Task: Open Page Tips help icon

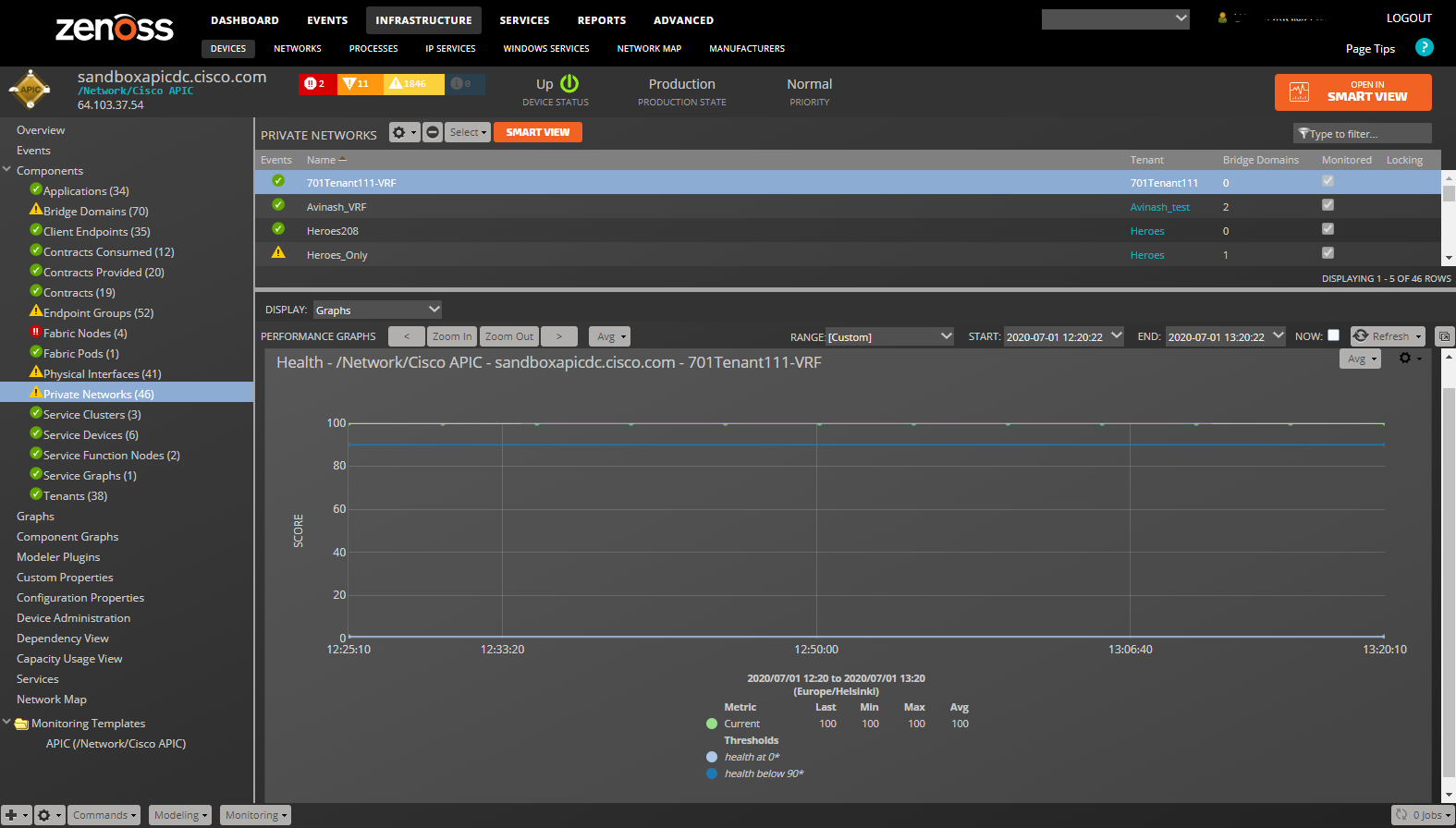Action: pos(1425,47)
